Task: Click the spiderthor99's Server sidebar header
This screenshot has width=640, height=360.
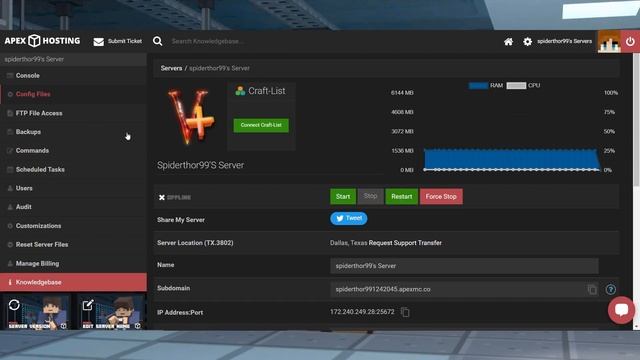Action: coord(73,59)
